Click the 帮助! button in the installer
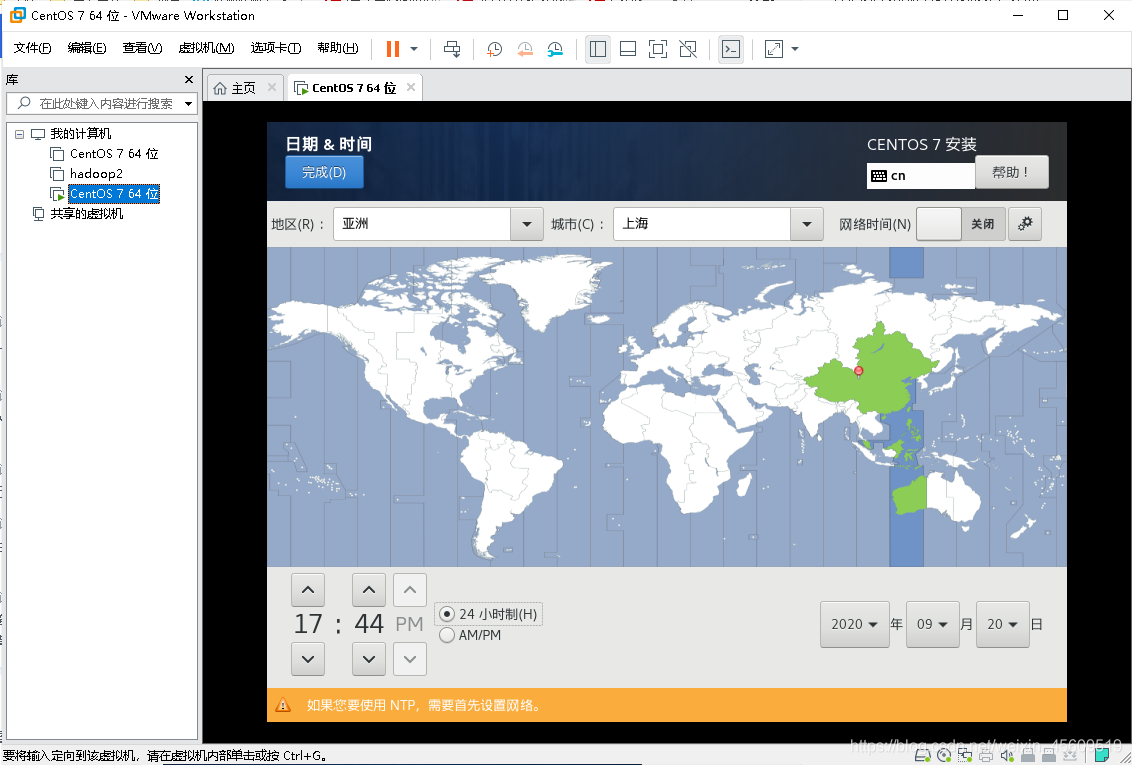 1011,172
